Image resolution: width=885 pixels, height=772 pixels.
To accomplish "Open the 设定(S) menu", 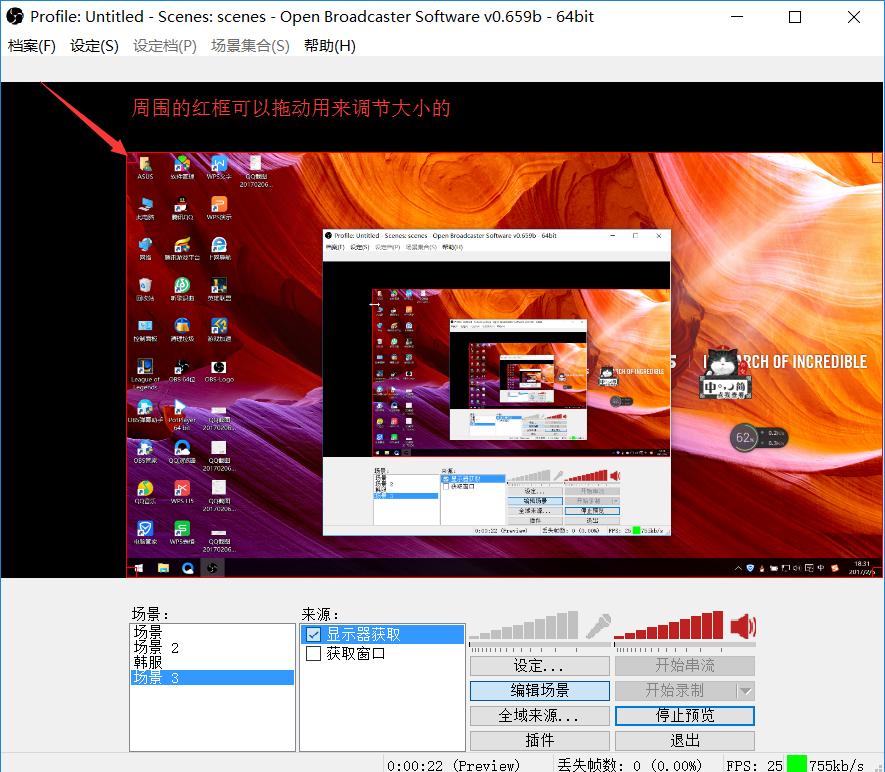I will click(x=95, y=46).
